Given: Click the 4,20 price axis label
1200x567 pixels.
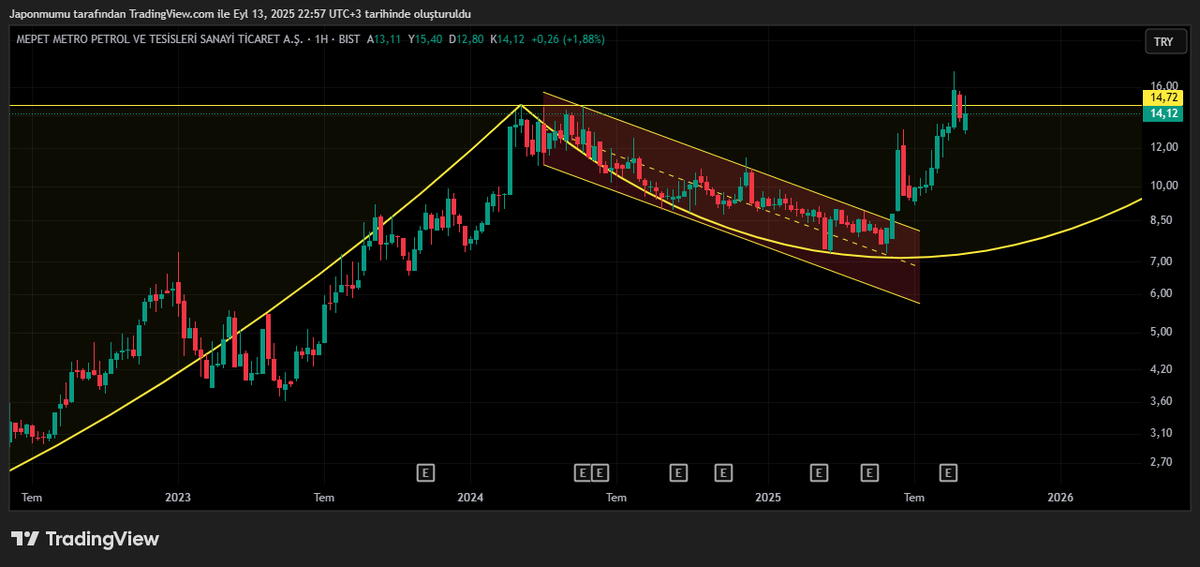Looking at the screenshot, I should (x=1163, y=369).
